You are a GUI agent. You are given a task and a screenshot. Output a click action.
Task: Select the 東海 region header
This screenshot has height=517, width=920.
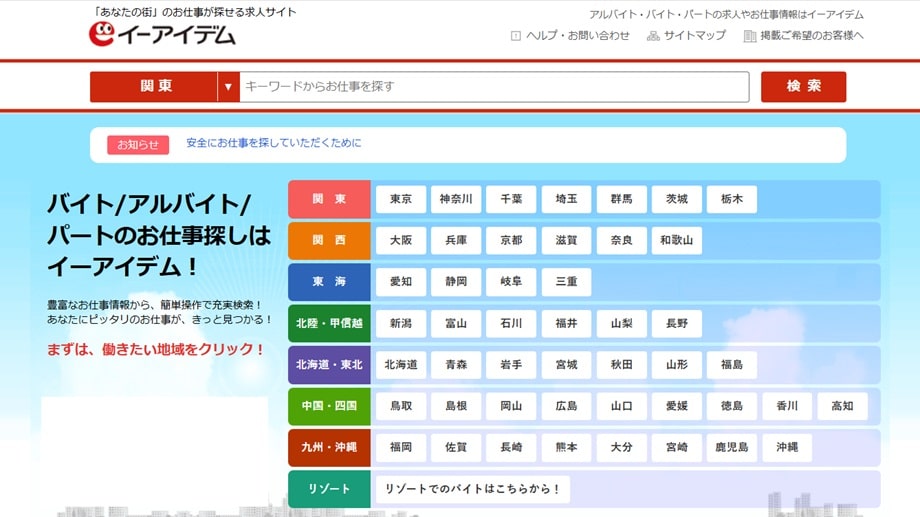coord(329,282)
